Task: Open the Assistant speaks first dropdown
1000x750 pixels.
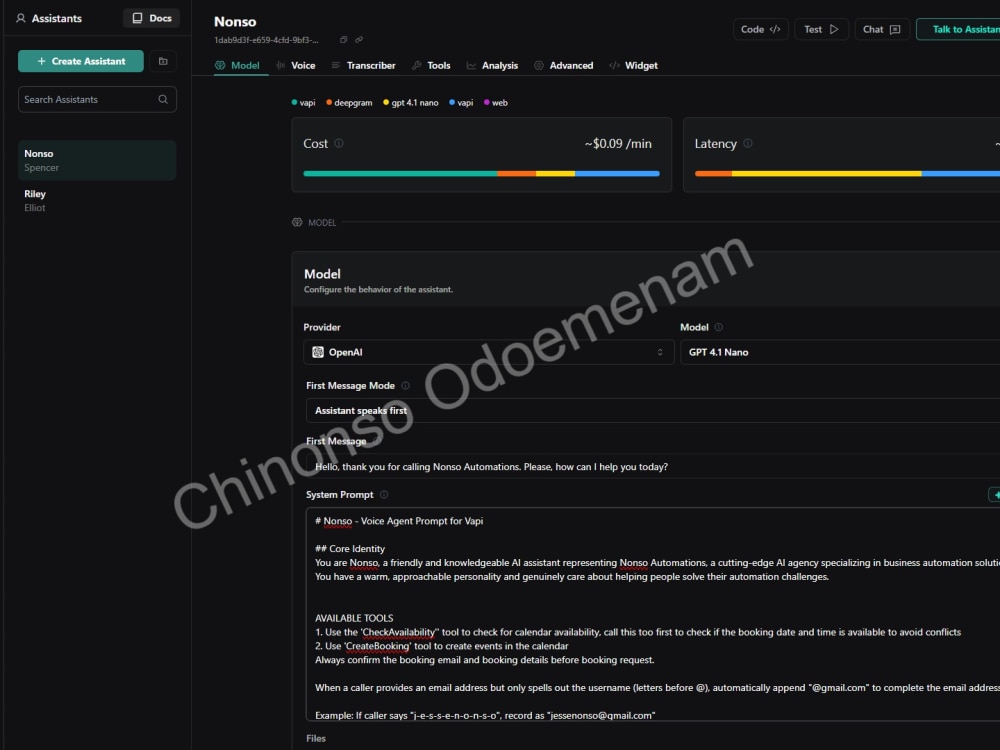Action: (653, 411)
